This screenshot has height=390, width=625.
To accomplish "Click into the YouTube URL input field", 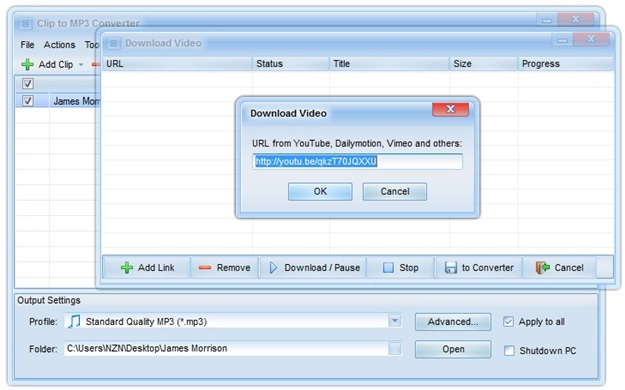I will [x=358, y=162].
